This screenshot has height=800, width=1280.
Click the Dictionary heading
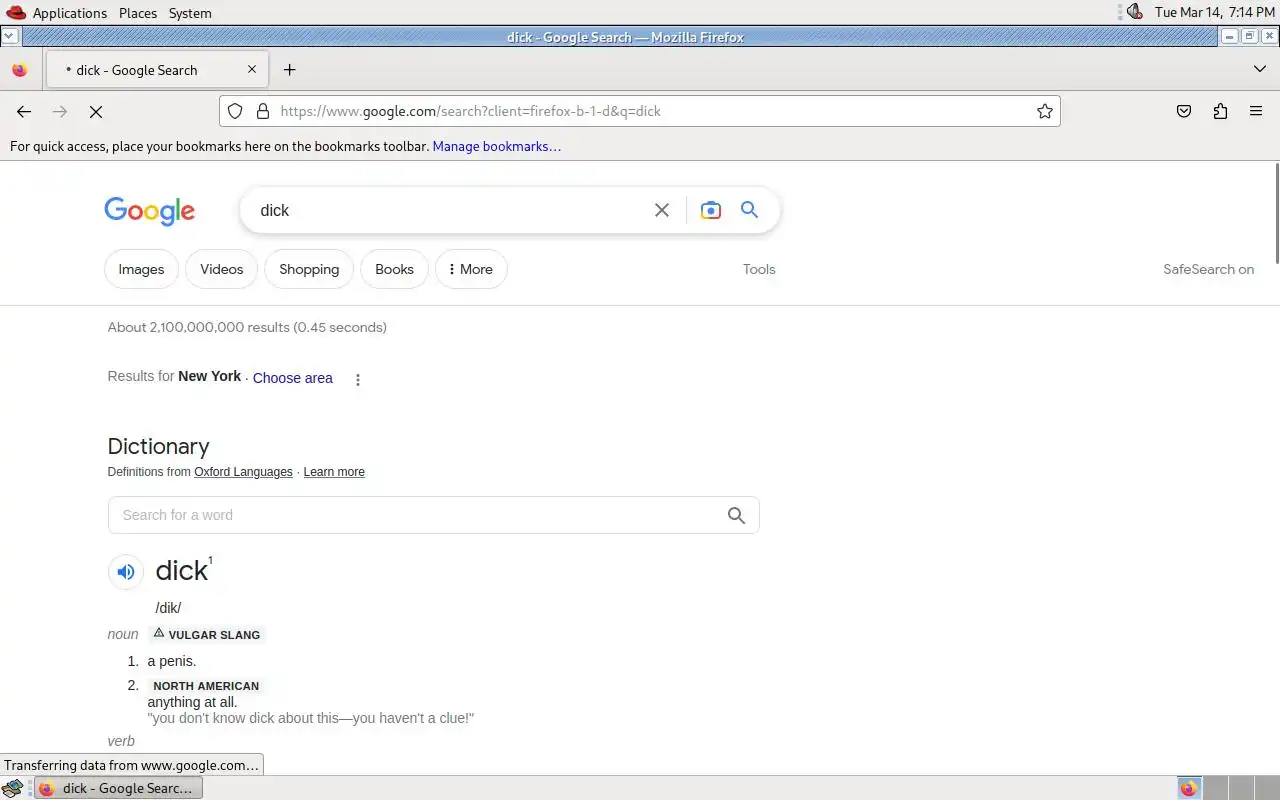click(158, 446)
